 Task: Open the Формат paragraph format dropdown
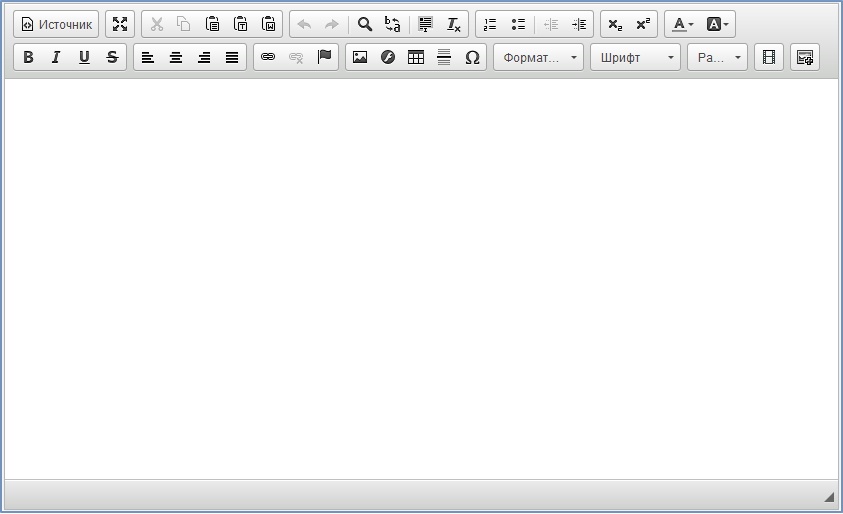[539, 57]
